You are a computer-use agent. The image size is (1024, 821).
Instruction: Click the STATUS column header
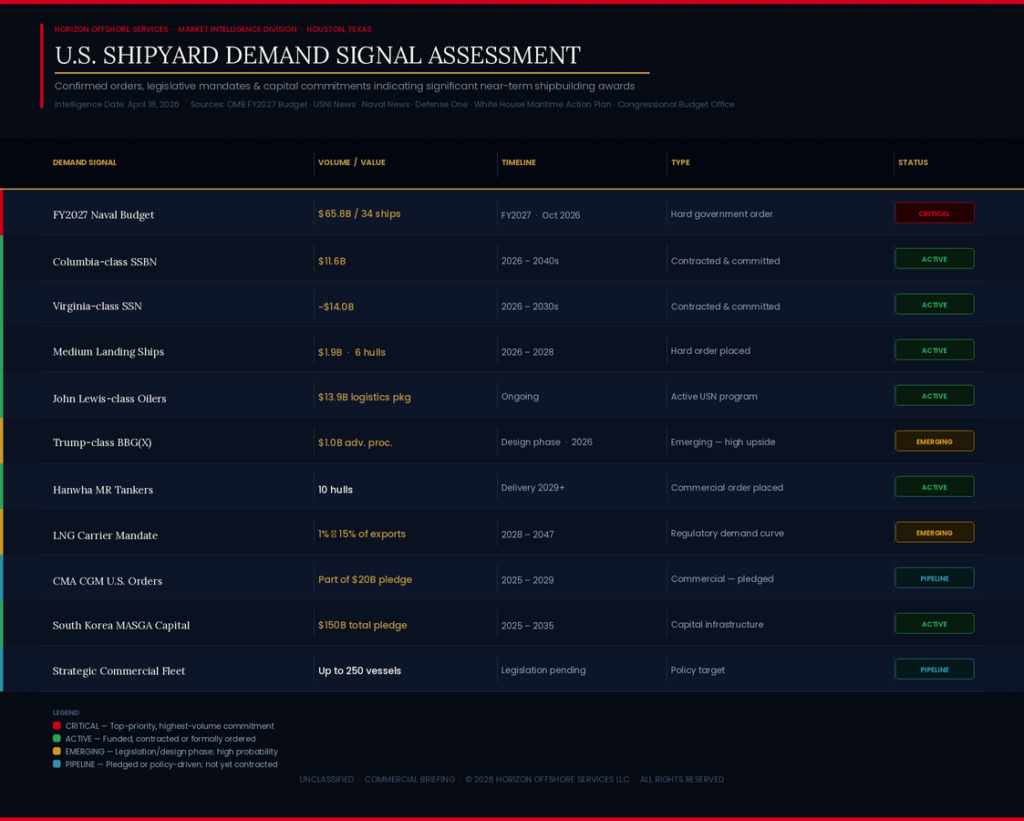913,162
